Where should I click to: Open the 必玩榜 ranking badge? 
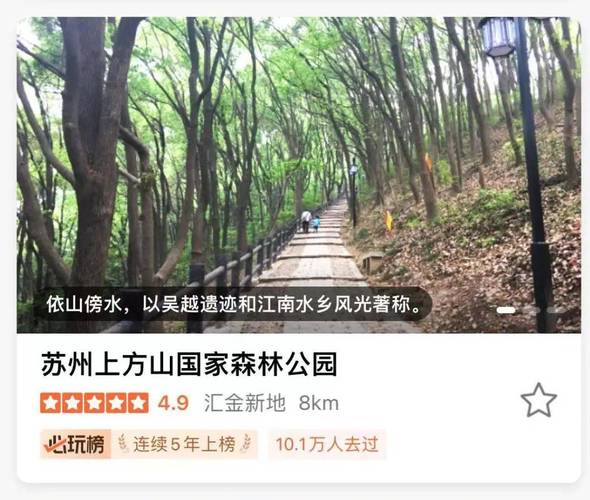75,444
